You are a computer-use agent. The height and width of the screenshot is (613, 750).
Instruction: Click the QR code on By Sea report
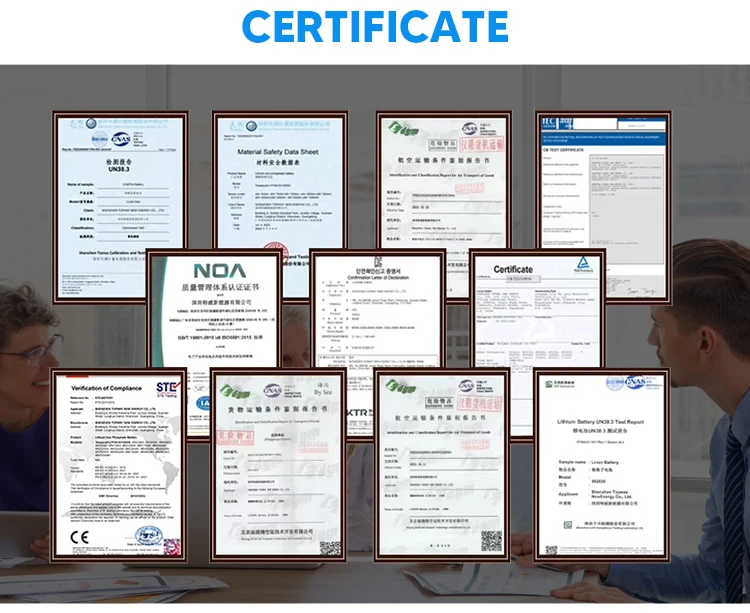tap(330, 548)
